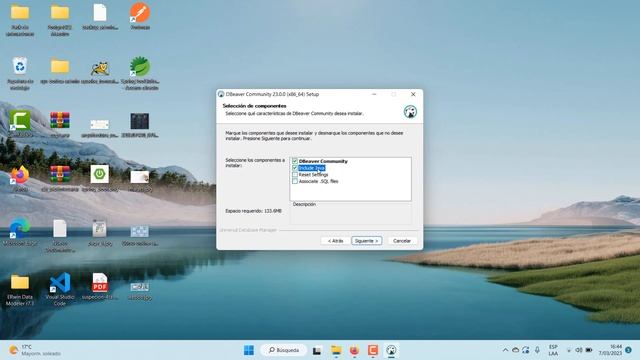The width and height of the screenshot is (640, 360).
Task: Check Associate .SQL files option
Action: pos(295,181)
